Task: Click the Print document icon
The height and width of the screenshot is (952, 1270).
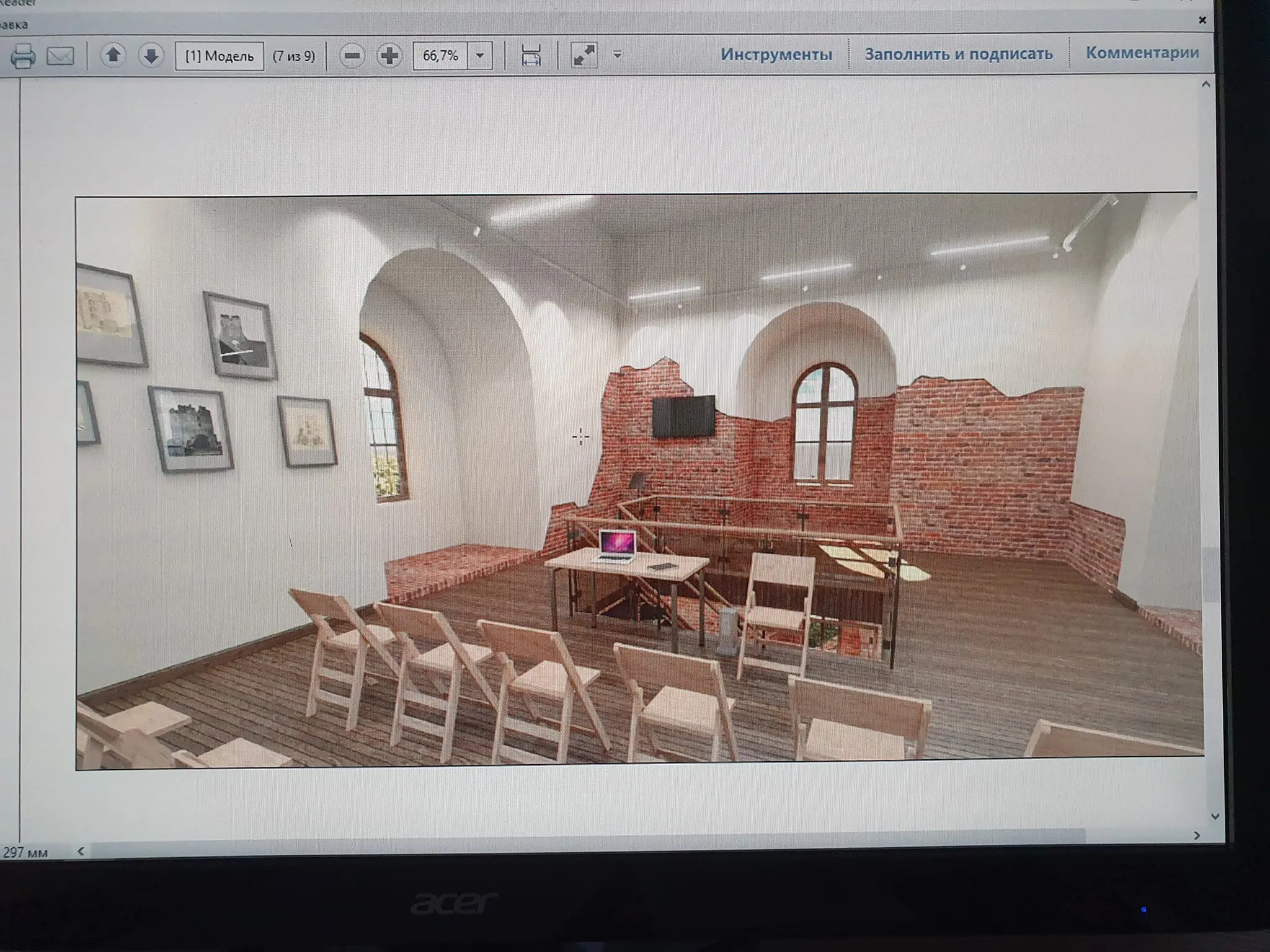Action: 23,56
